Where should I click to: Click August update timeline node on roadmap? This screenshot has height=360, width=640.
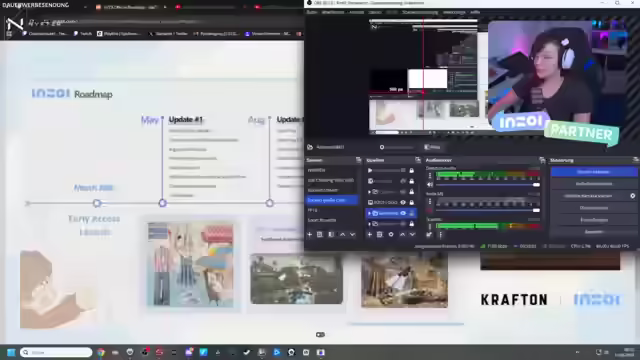[269, 203]
